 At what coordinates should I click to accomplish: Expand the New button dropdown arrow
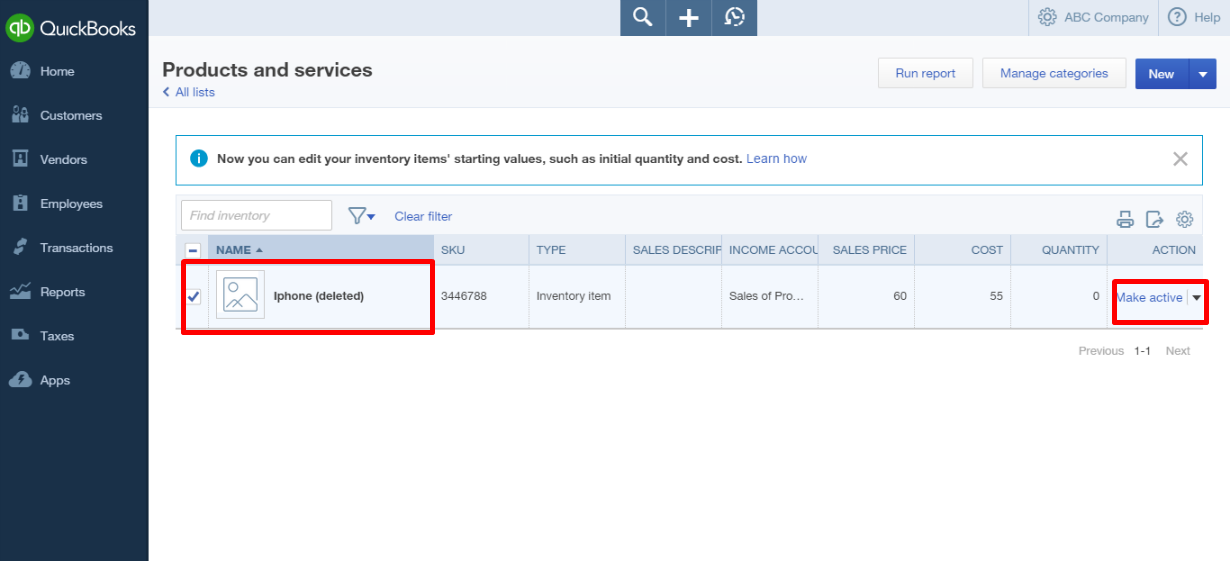1202,74
